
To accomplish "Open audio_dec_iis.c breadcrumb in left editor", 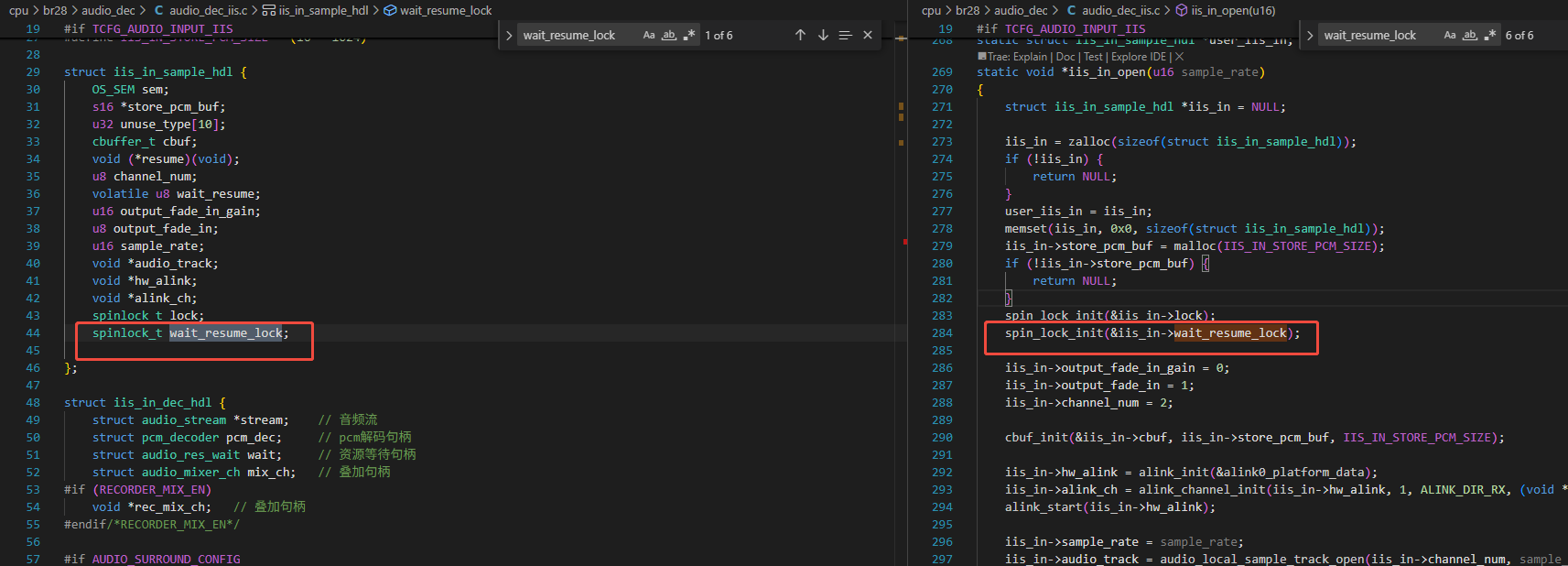I will click(x=200, y=10).
